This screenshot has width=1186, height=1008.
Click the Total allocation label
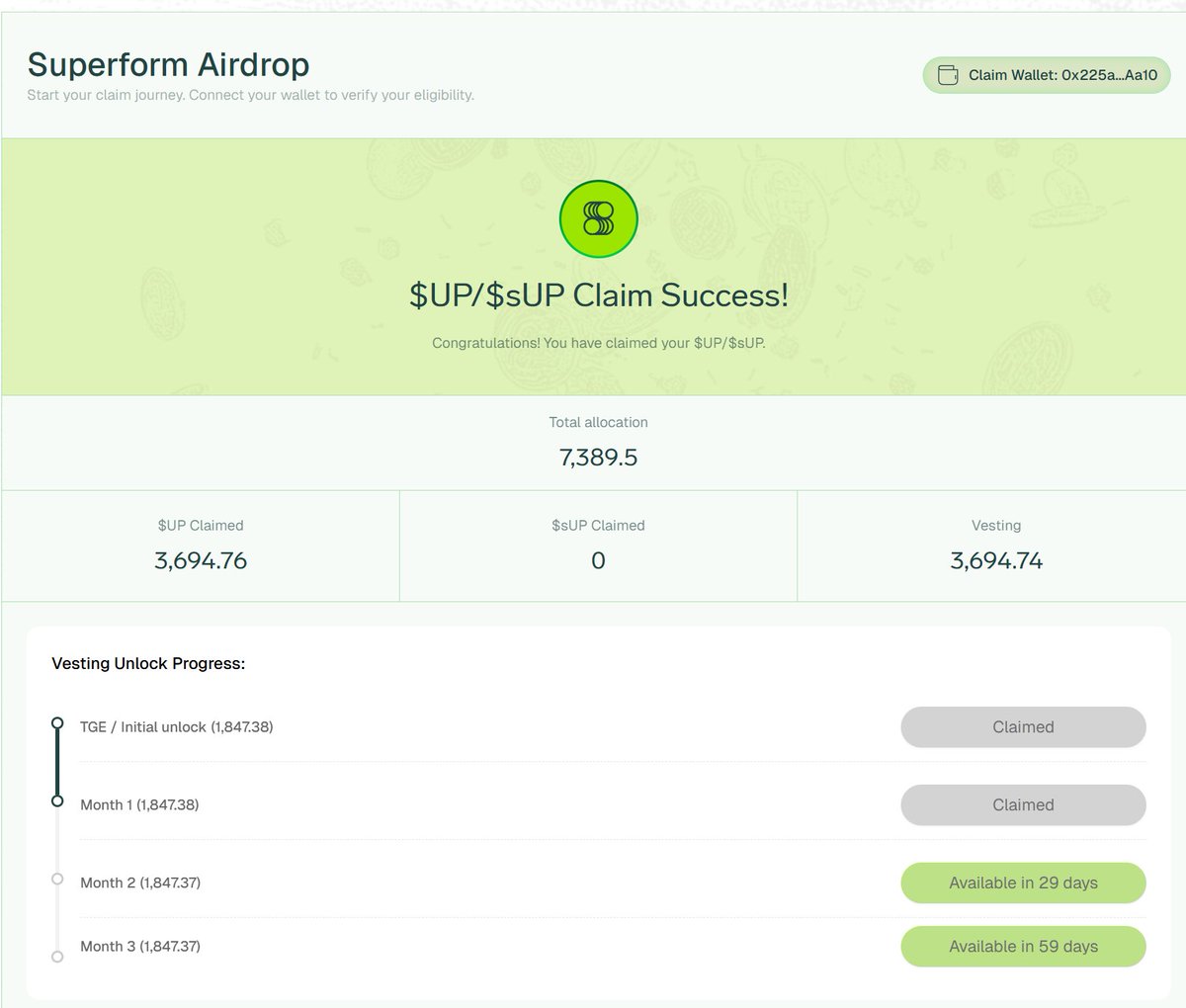(x=599, y=422)
